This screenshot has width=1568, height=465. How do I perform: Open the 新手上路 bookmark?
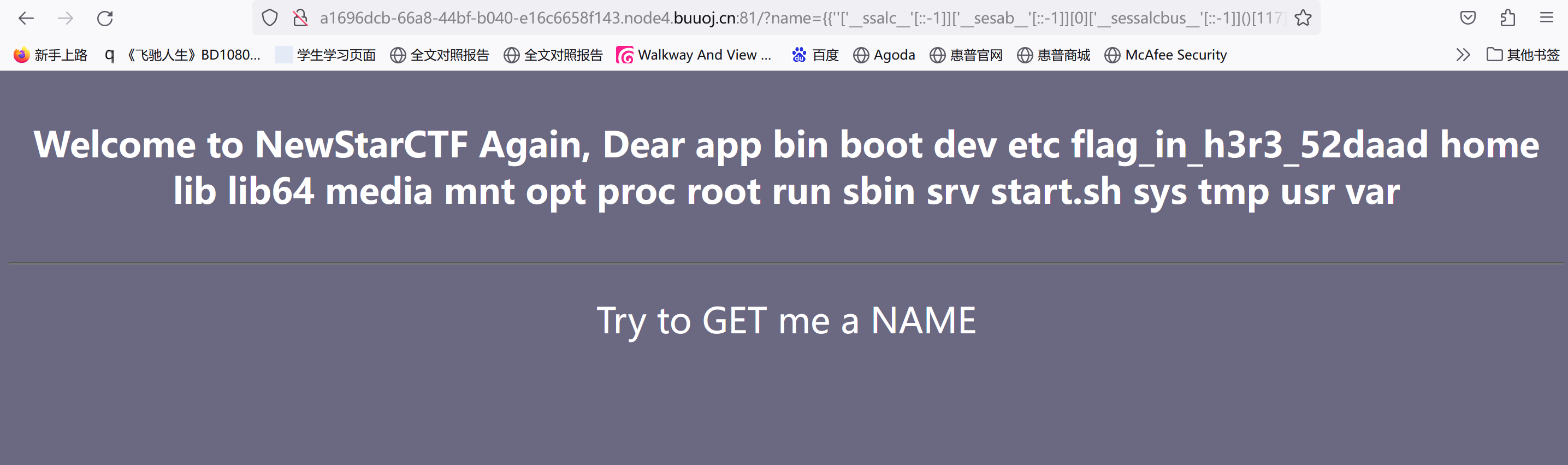51,55
